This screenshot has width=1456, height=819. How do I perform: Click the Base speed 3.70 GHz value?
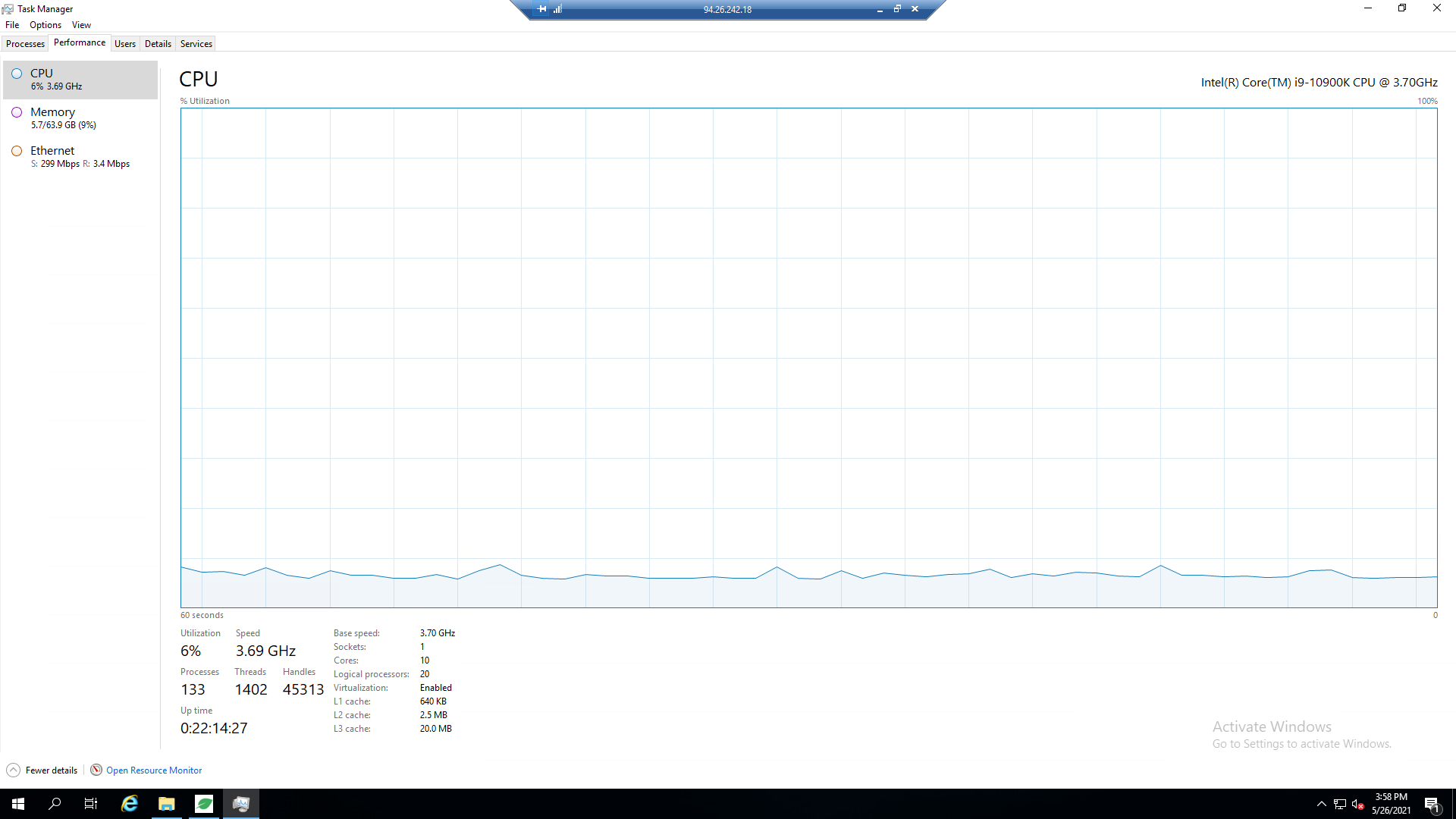click(438, 633)
